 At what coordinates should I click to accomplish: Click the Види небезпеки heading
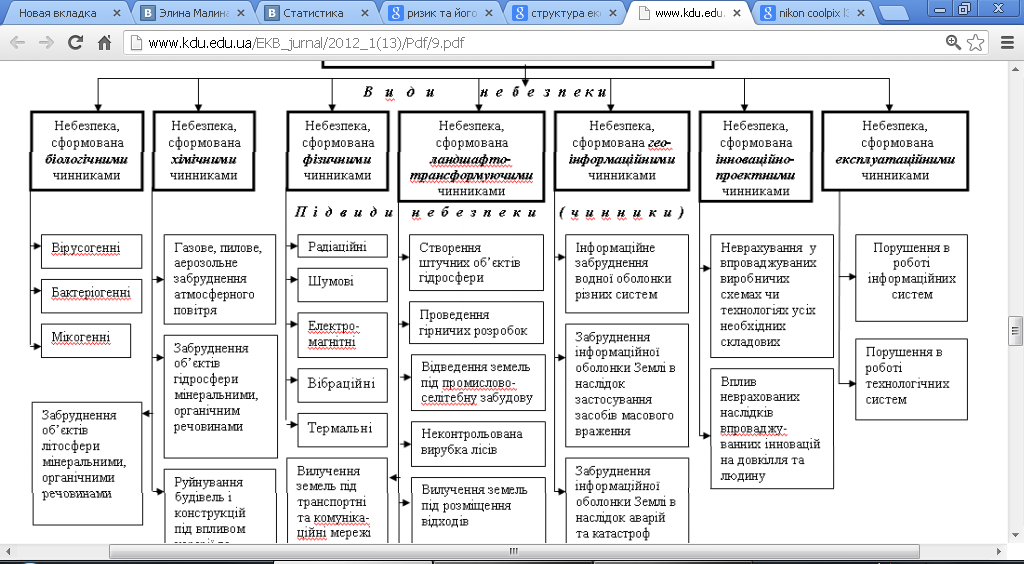[485, 92]
